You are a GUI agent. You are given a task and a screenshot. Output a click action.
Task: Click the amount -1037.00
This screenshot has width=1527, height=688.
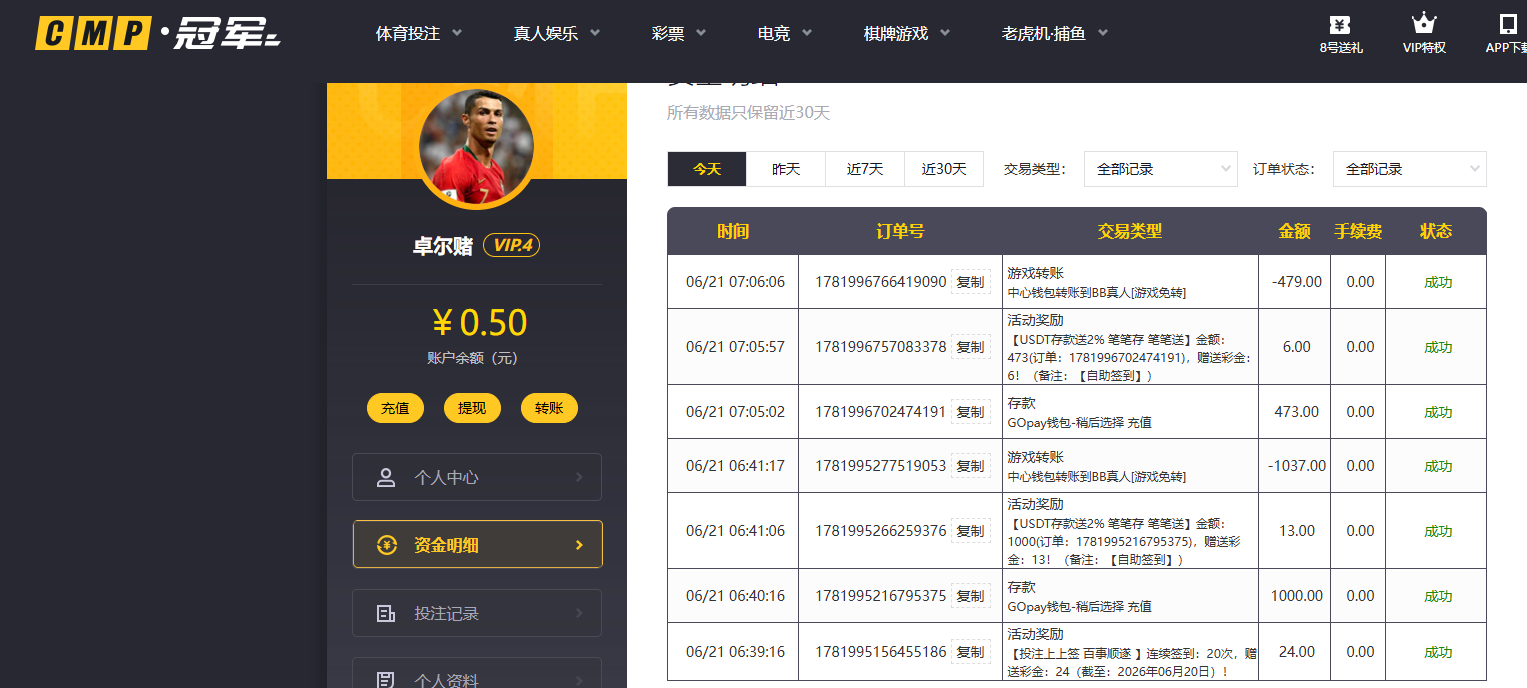1296,466
